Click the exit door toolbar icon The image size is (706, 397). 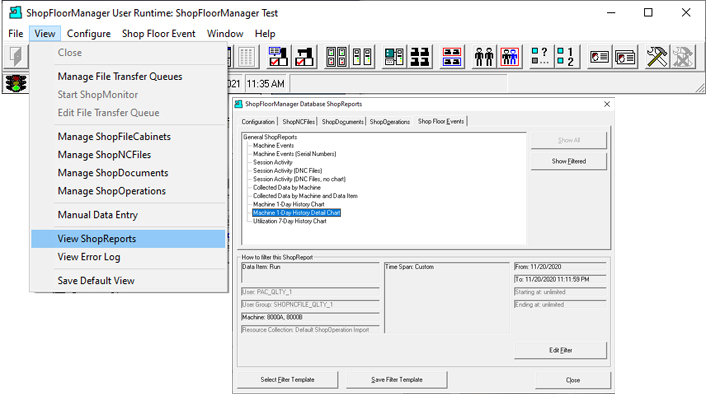coord(16,57)
